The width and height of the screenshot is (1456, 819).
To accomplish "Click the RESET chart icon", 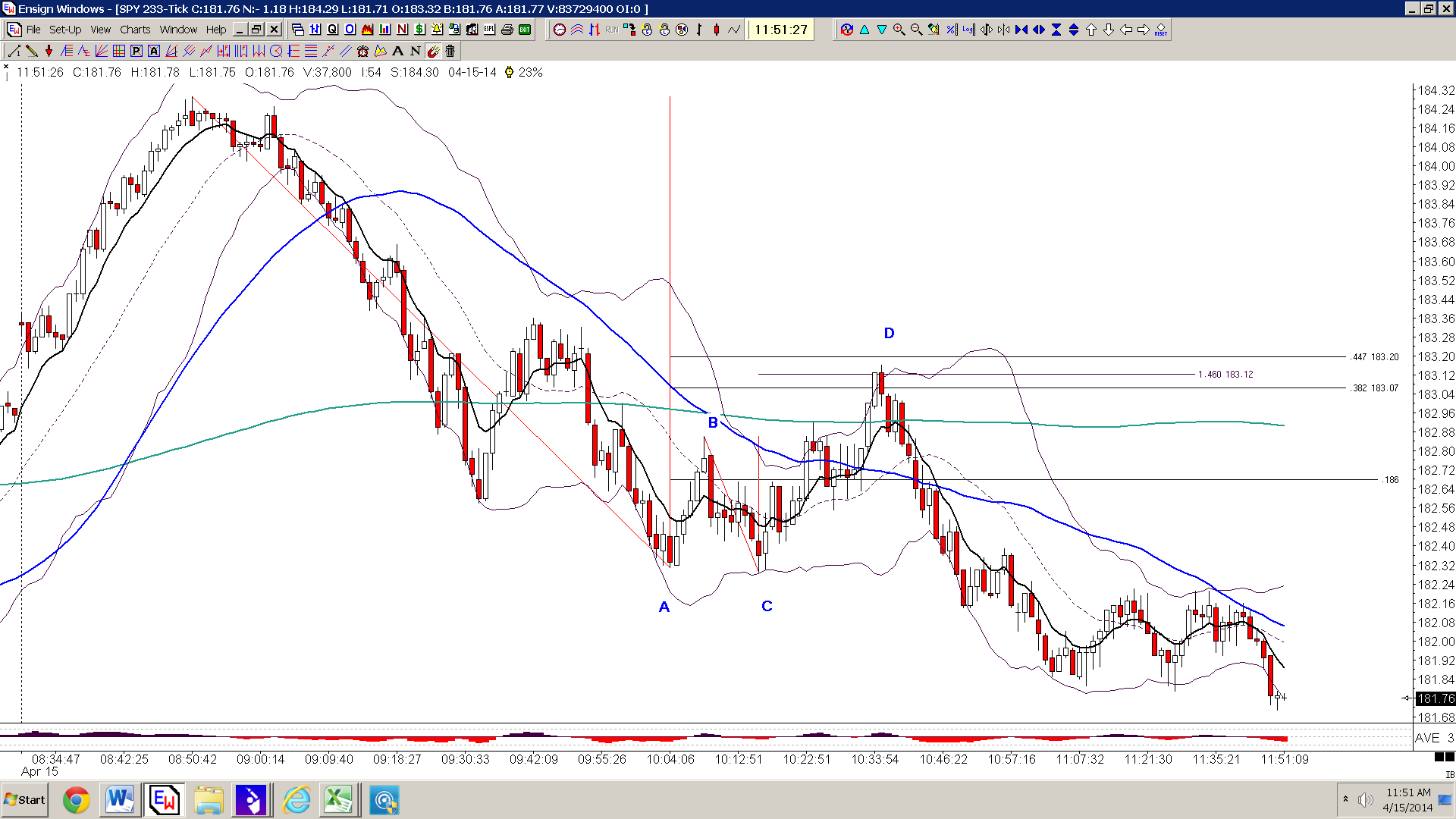I will tap(1161, 30).
